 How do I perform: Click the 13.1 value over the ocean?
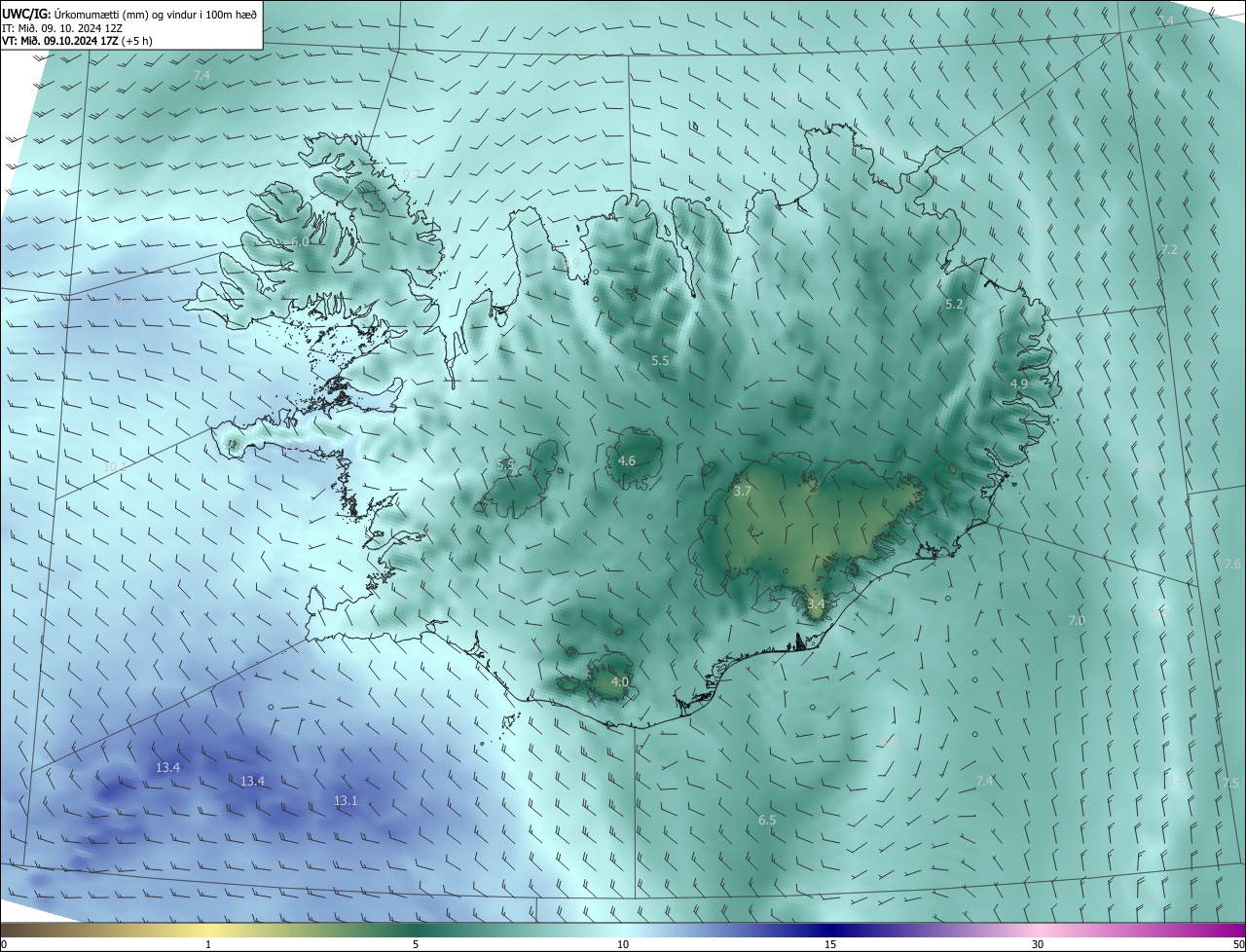(x=347, y=801)
